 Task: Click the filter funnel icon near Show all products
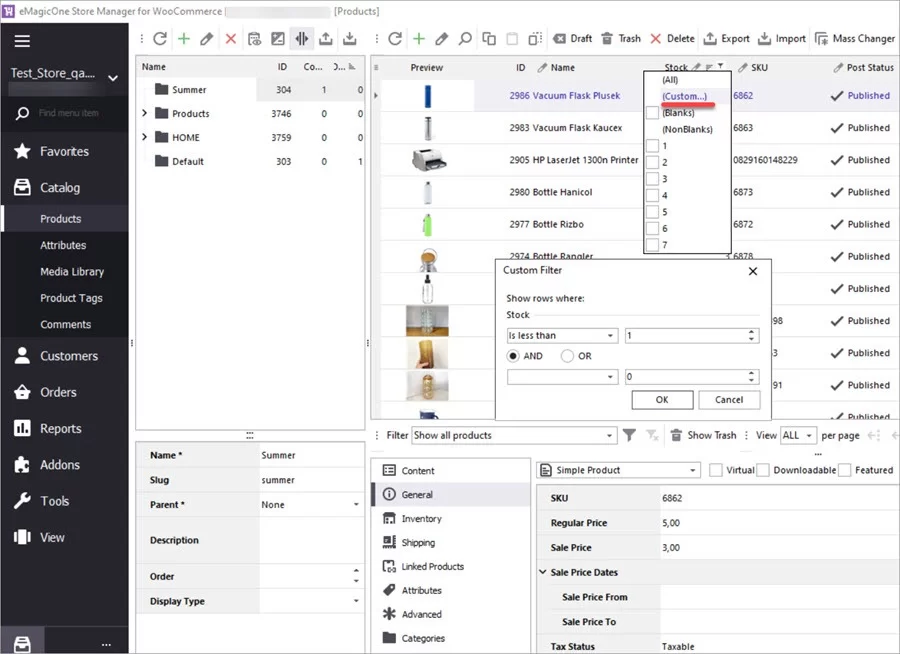click(x=632, y=435)
